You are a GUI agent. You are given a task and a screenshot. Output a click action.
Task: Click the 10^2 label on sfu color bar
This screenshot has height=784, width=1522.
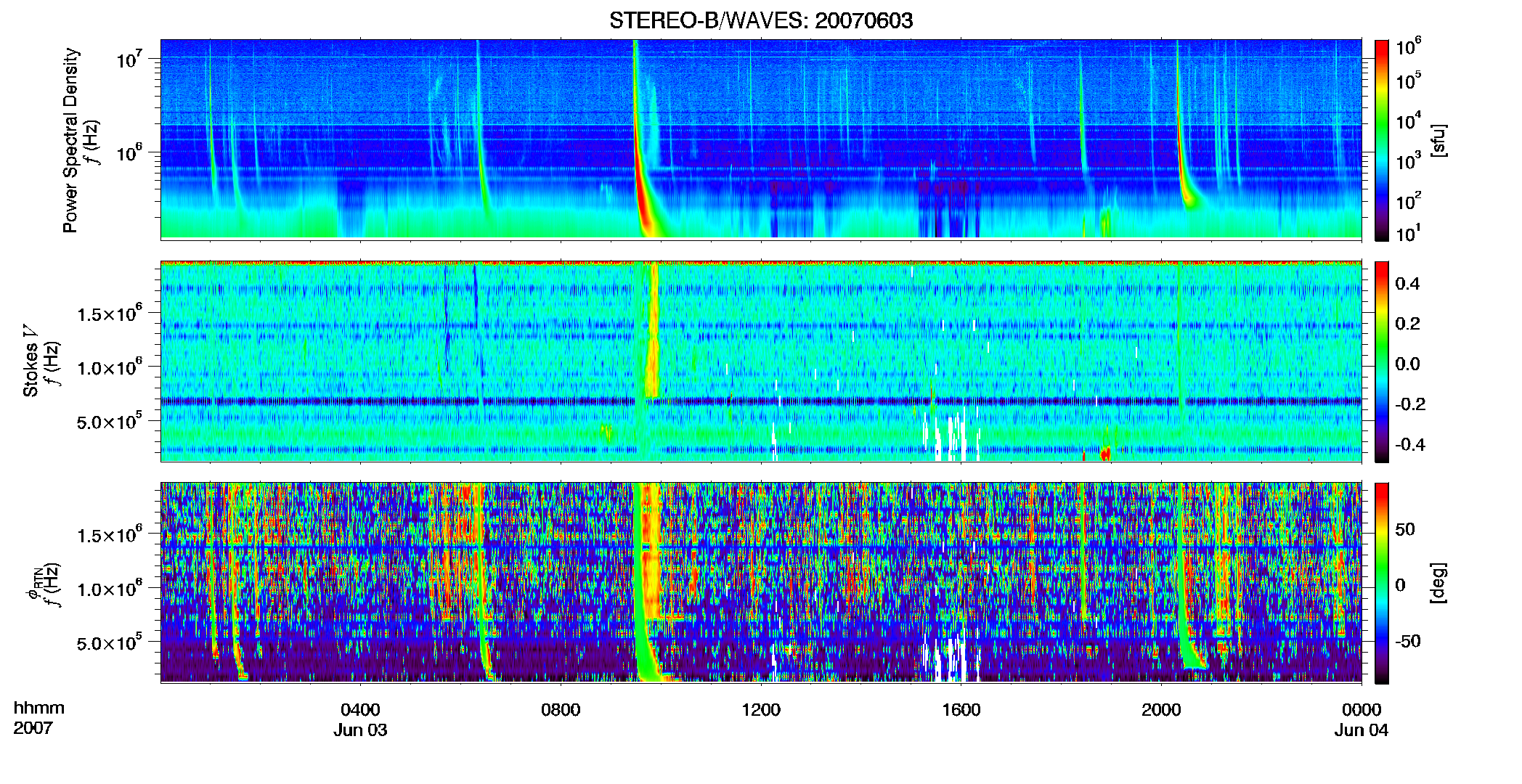[1409, 201]
